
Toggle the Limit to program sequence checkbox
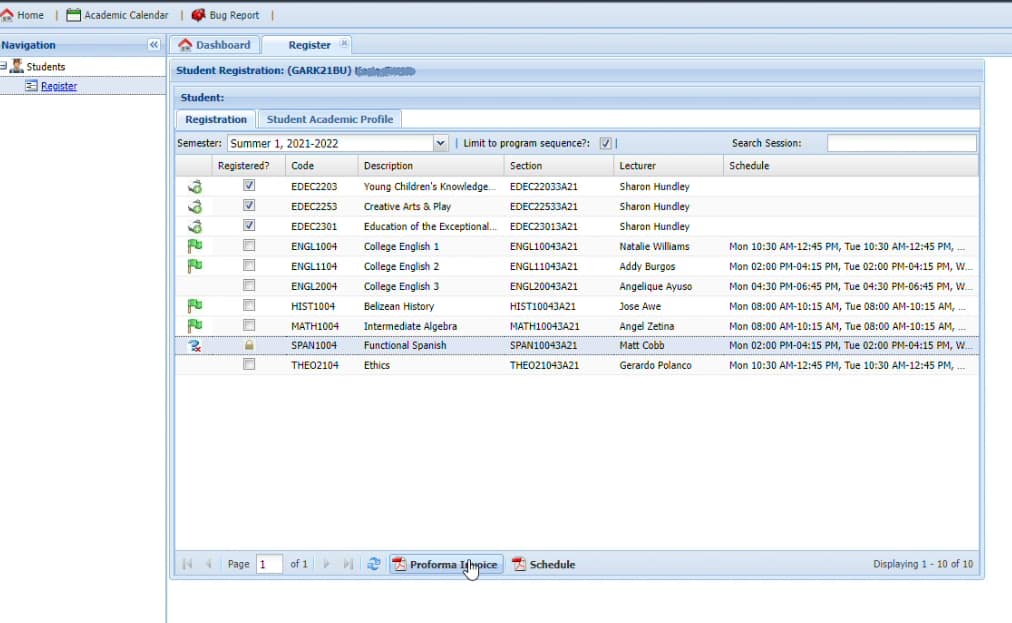coord(606,143)
